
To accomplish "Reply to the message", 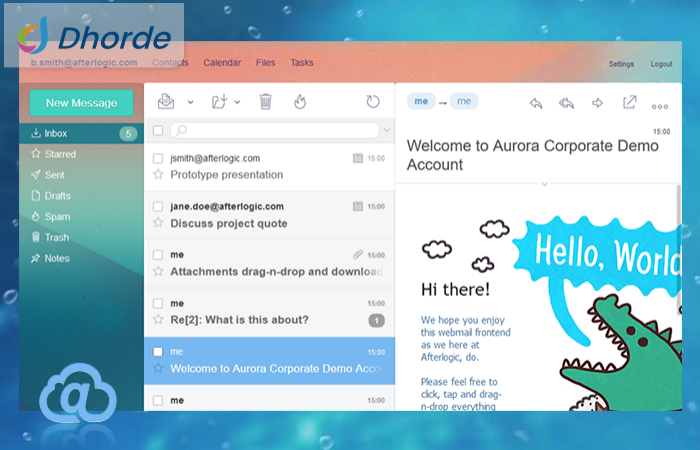I will point(536,103).
